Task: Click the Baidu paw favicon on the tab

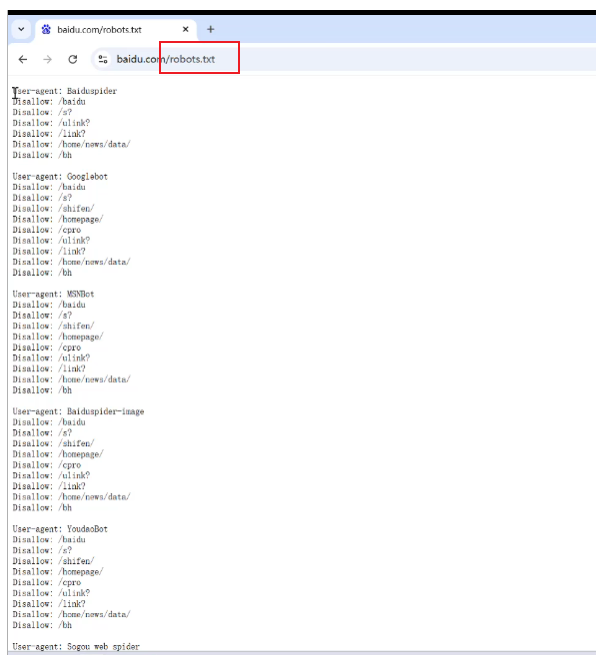Action: pyautogui.click(x=46, y=29)
